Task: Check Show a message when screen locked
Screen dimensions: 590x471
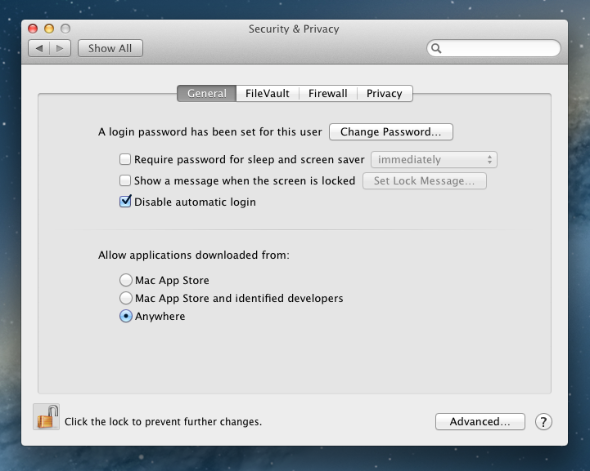Action: (x=125, y=181)
